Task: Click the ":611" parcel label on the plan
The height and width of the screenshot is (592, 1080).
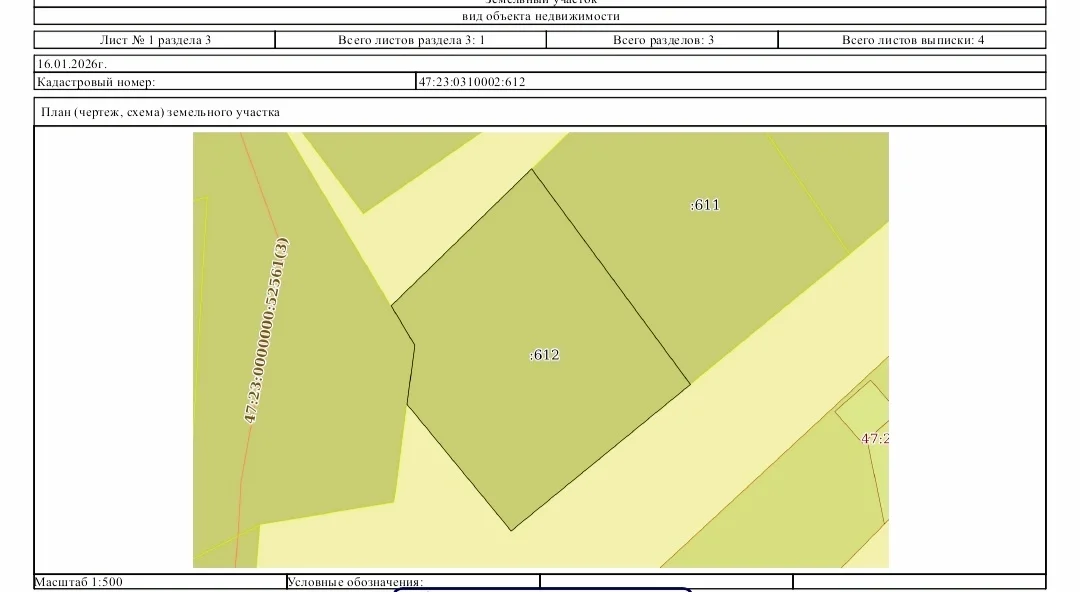Action: [705, 205]
